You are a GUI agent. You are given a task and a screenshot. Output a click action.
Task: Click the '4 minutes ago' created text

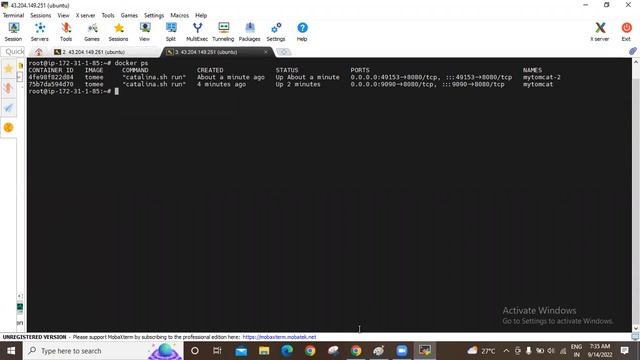click(221, 84)
